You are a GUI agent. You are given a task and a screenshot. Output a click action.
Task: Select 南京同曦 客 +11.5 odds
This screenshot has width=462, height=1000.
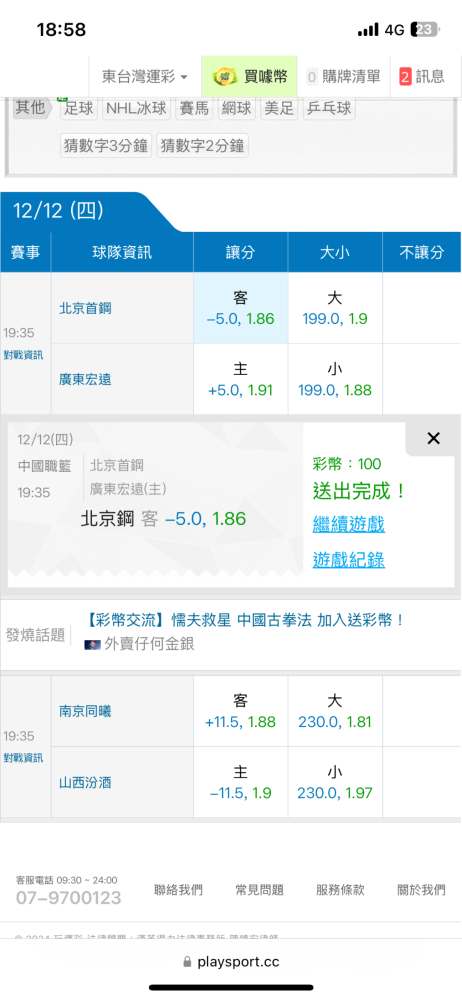click(241, 712)
